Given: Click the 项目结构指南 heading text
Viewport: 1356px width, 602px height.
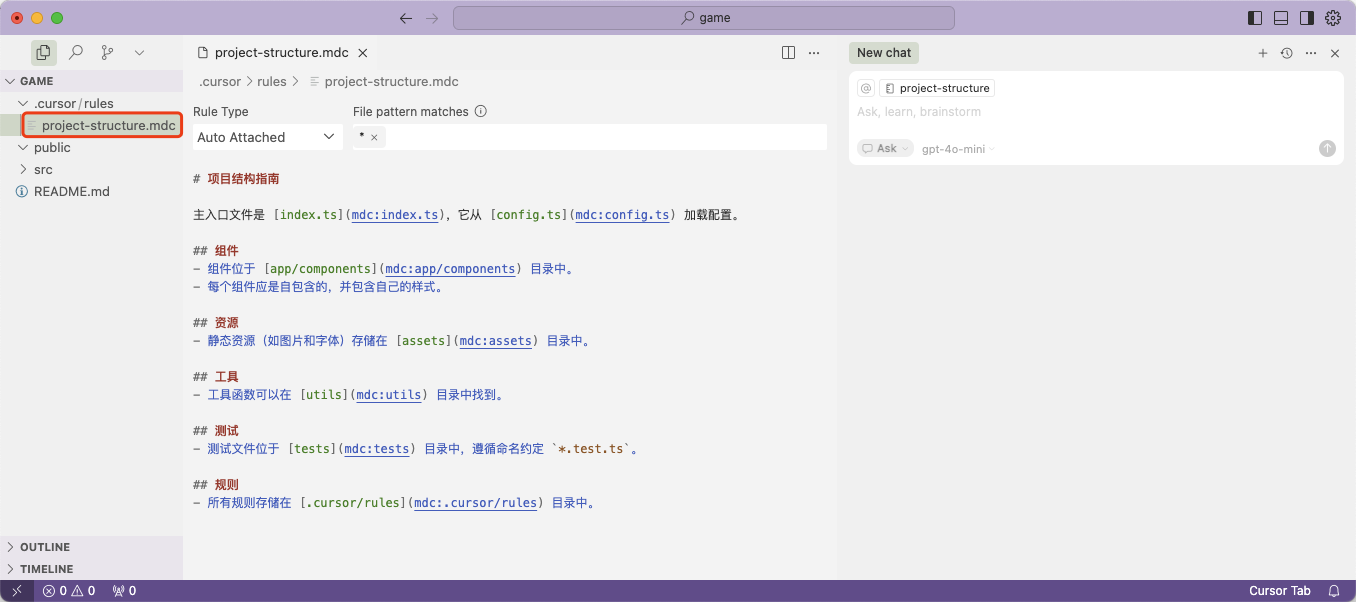Looking at the screenshot, I should pos(243,179).
